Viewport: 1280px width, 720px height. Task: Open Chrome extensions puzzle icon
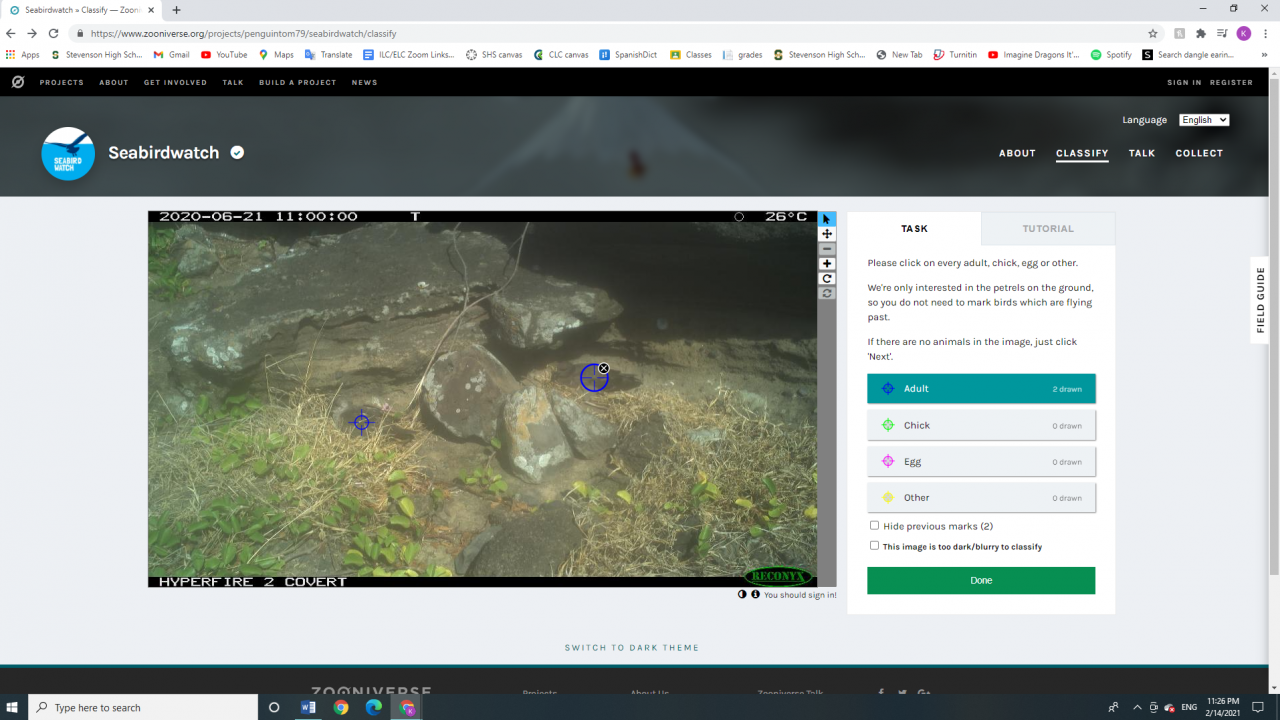tap(1201, 33)
